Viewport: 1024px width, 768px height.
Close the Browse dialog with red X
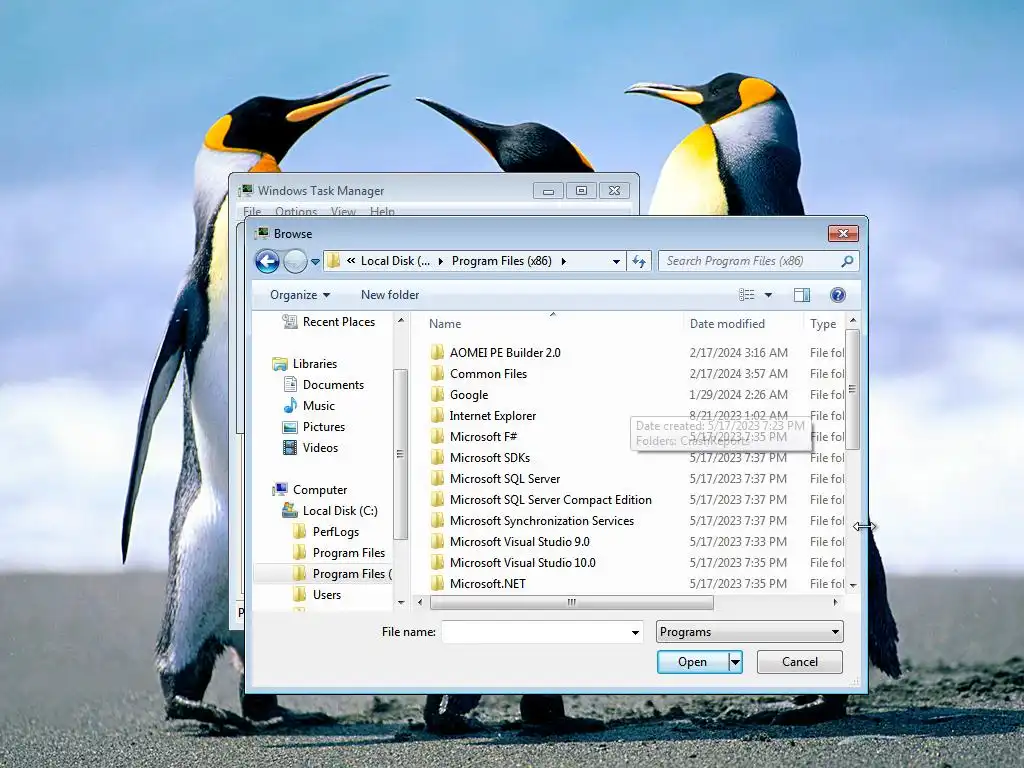click(x=843, y=234)
